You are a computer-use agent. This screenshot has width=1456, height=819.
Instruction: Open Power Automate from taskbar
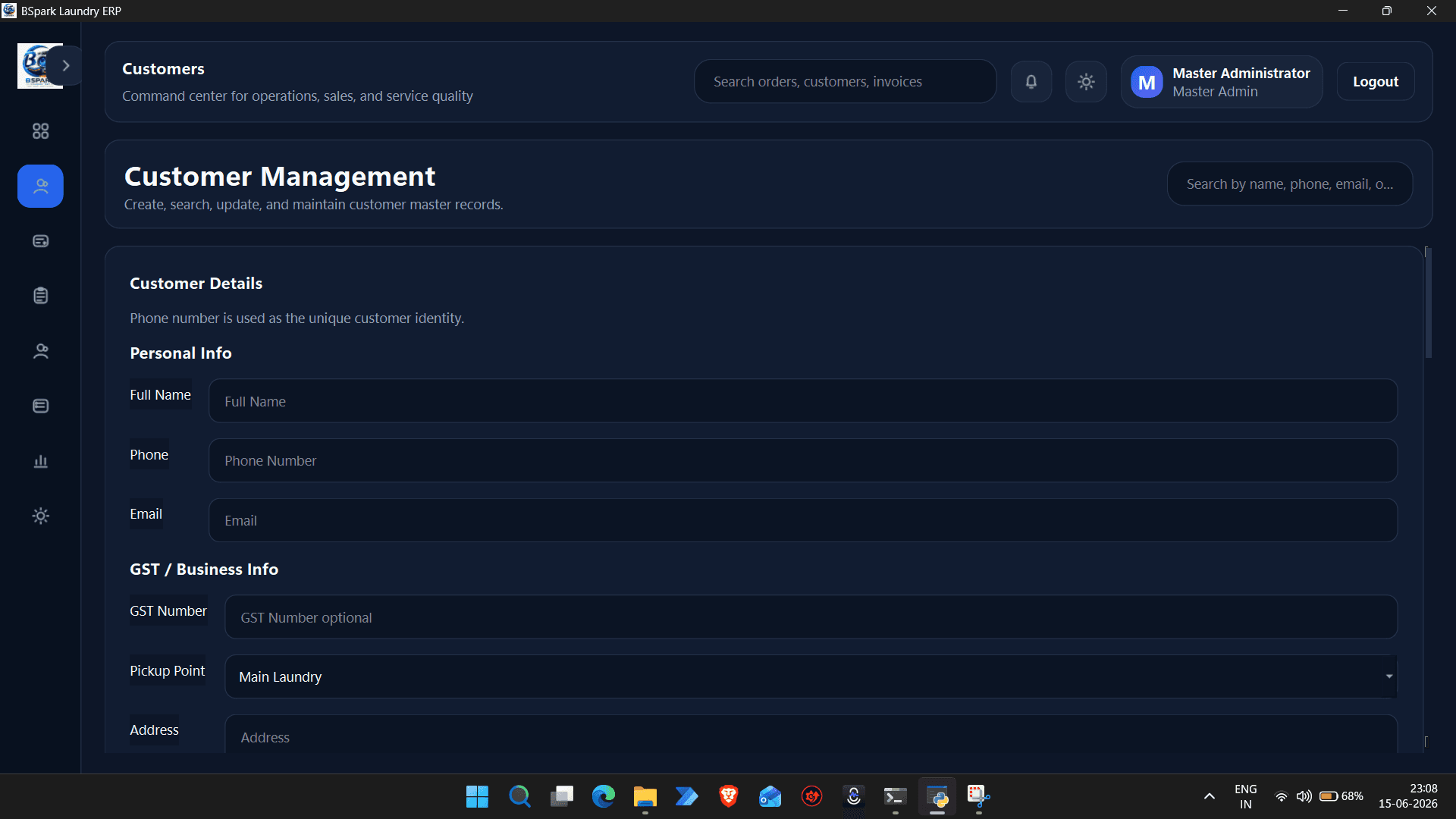pyautogui.click(x=687, y=796)
